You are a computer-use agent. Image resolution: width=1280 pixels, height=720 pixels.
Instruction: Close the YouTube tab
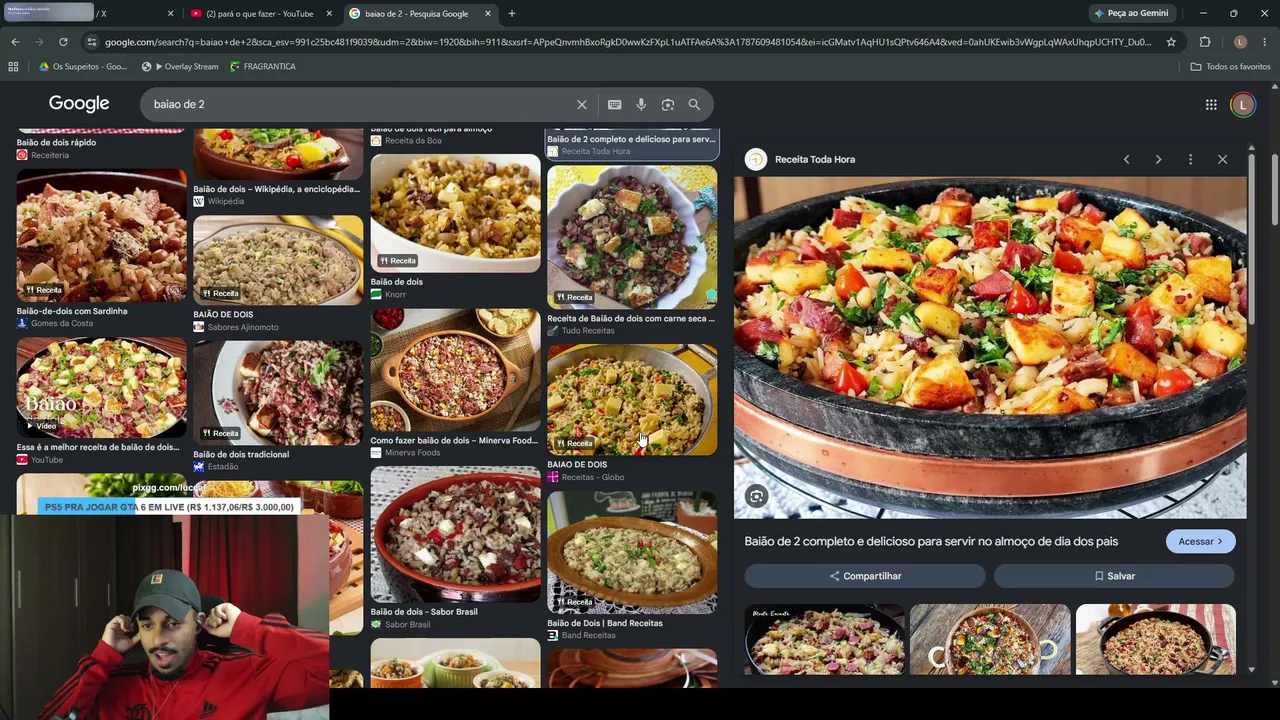coord(329,14)
